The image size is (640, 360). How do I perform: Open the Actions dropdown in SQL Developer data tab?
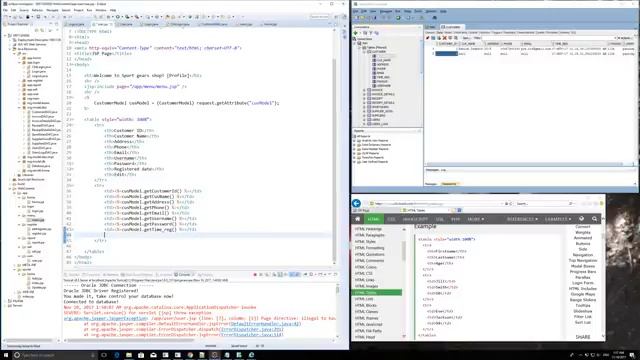[626, 38]
